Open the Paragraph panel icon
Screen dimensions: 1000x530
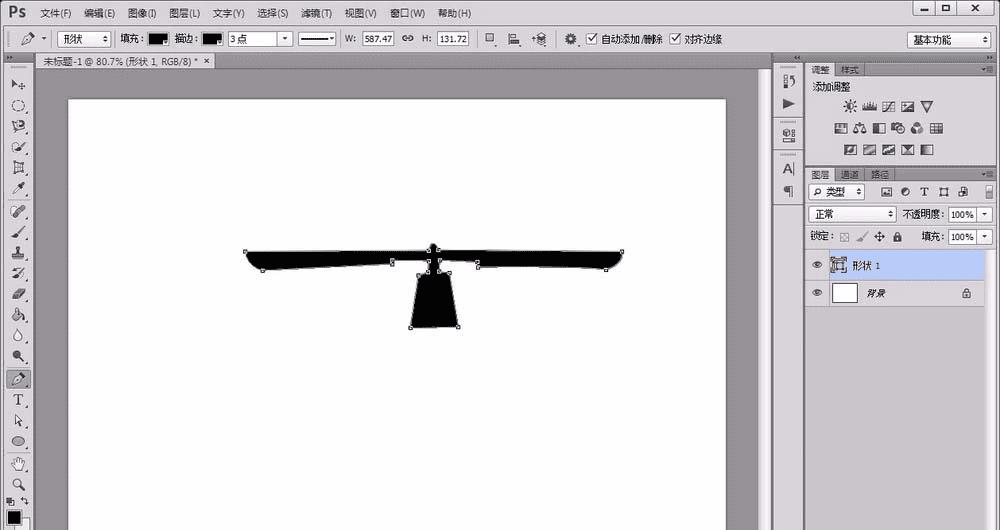(x=789, y=191)
